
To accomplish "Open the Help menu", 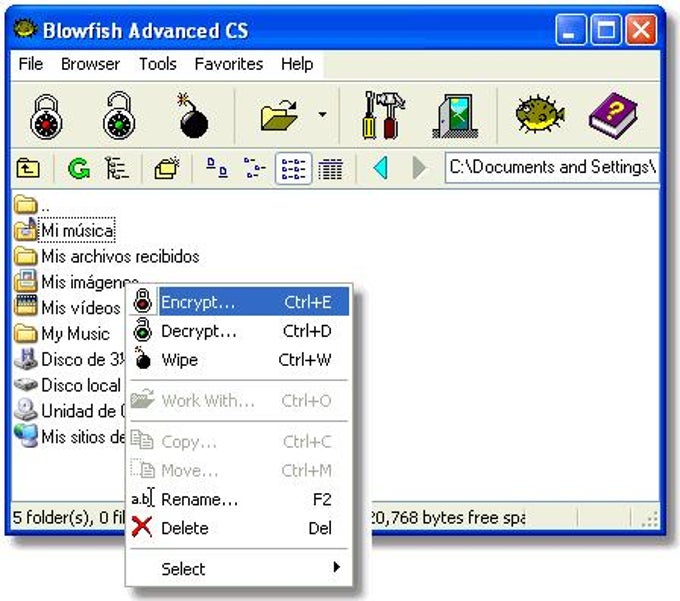I will point(297,64).
